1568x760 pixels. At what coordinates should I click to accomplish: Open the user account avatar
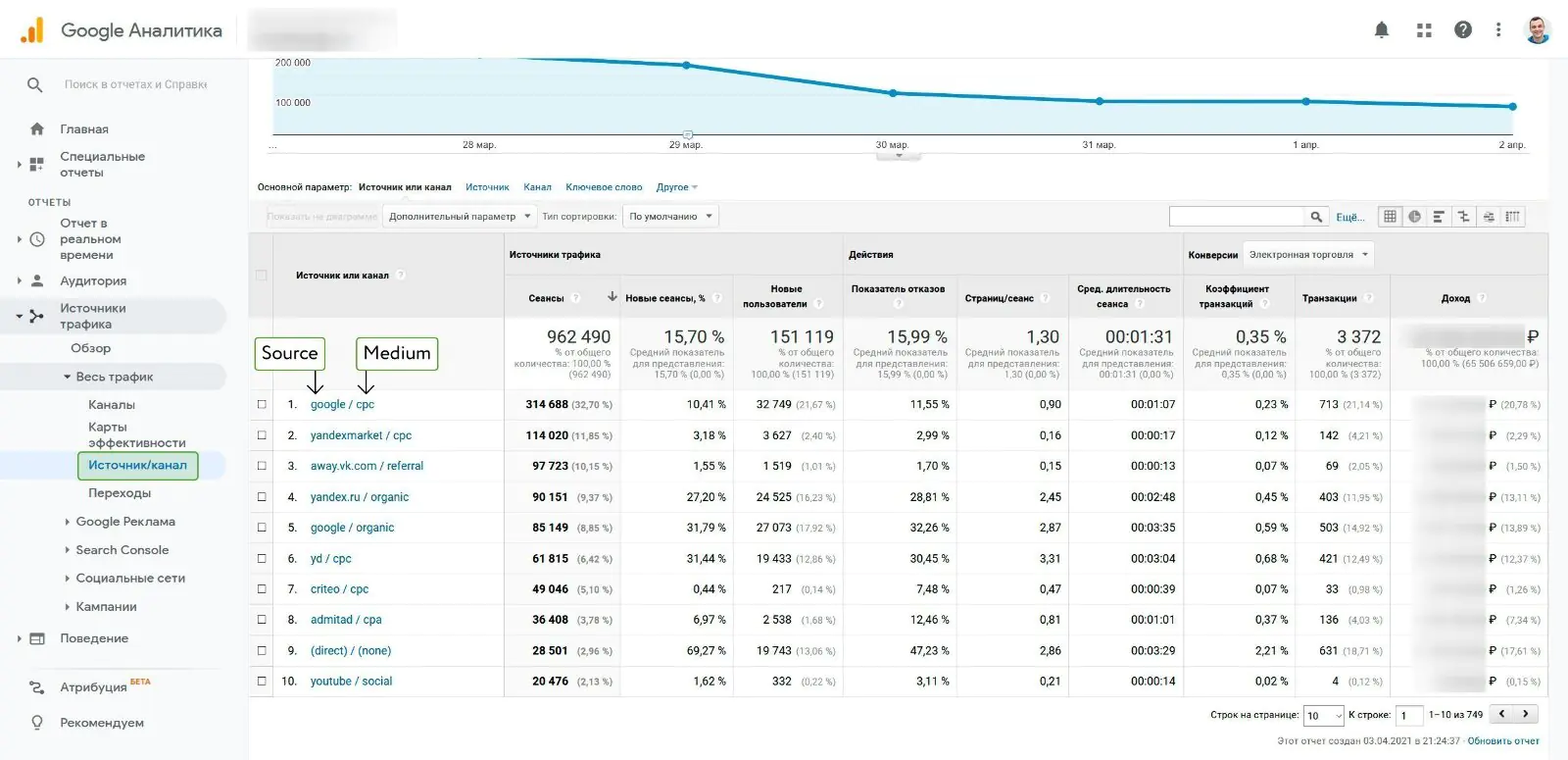tap(1538, 30)
